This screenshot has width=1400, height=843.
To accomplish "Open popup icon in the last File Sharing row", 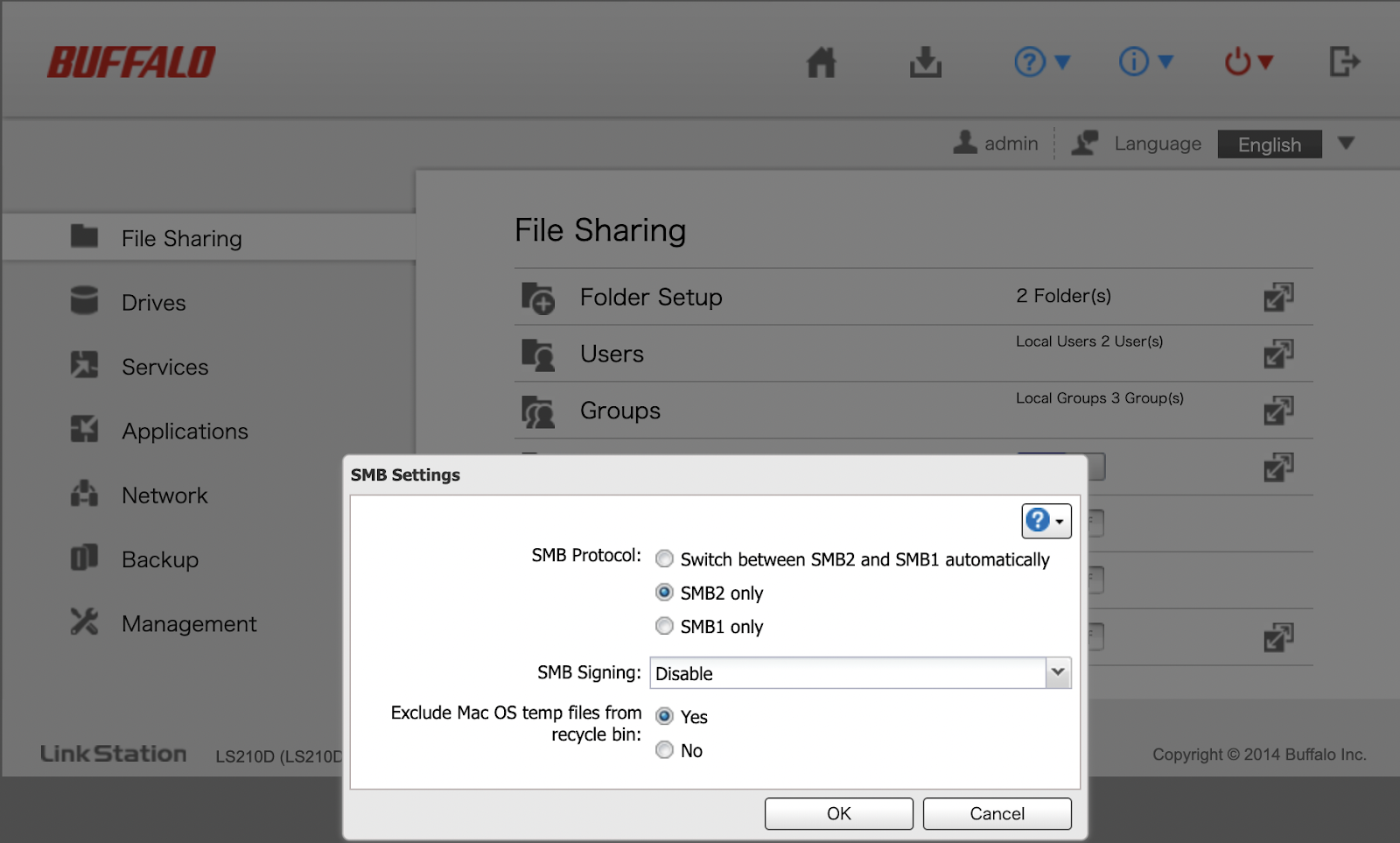I will 1278,637.
